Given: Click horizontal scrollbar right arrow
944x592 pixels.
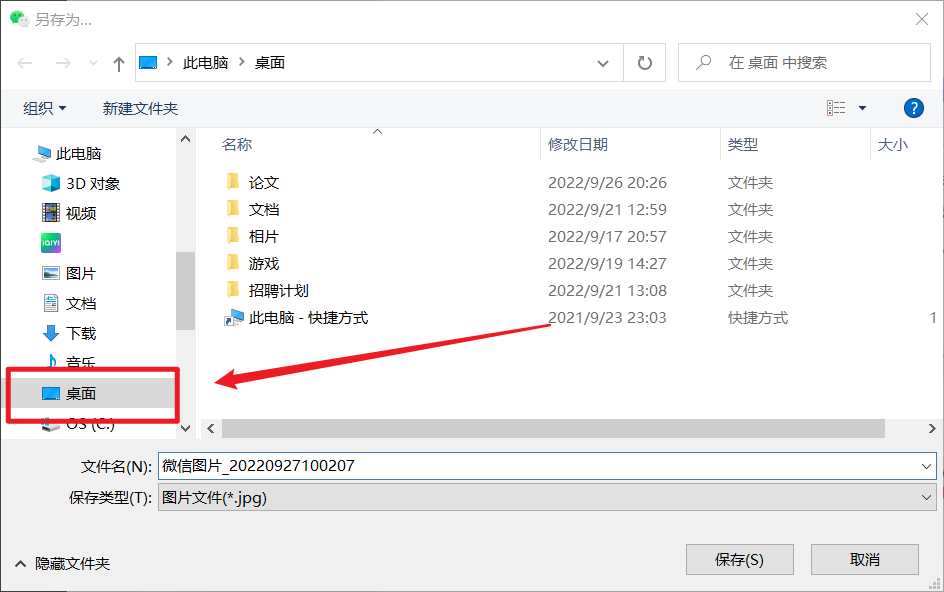Looking at the screenshot, I should (932, 428).
